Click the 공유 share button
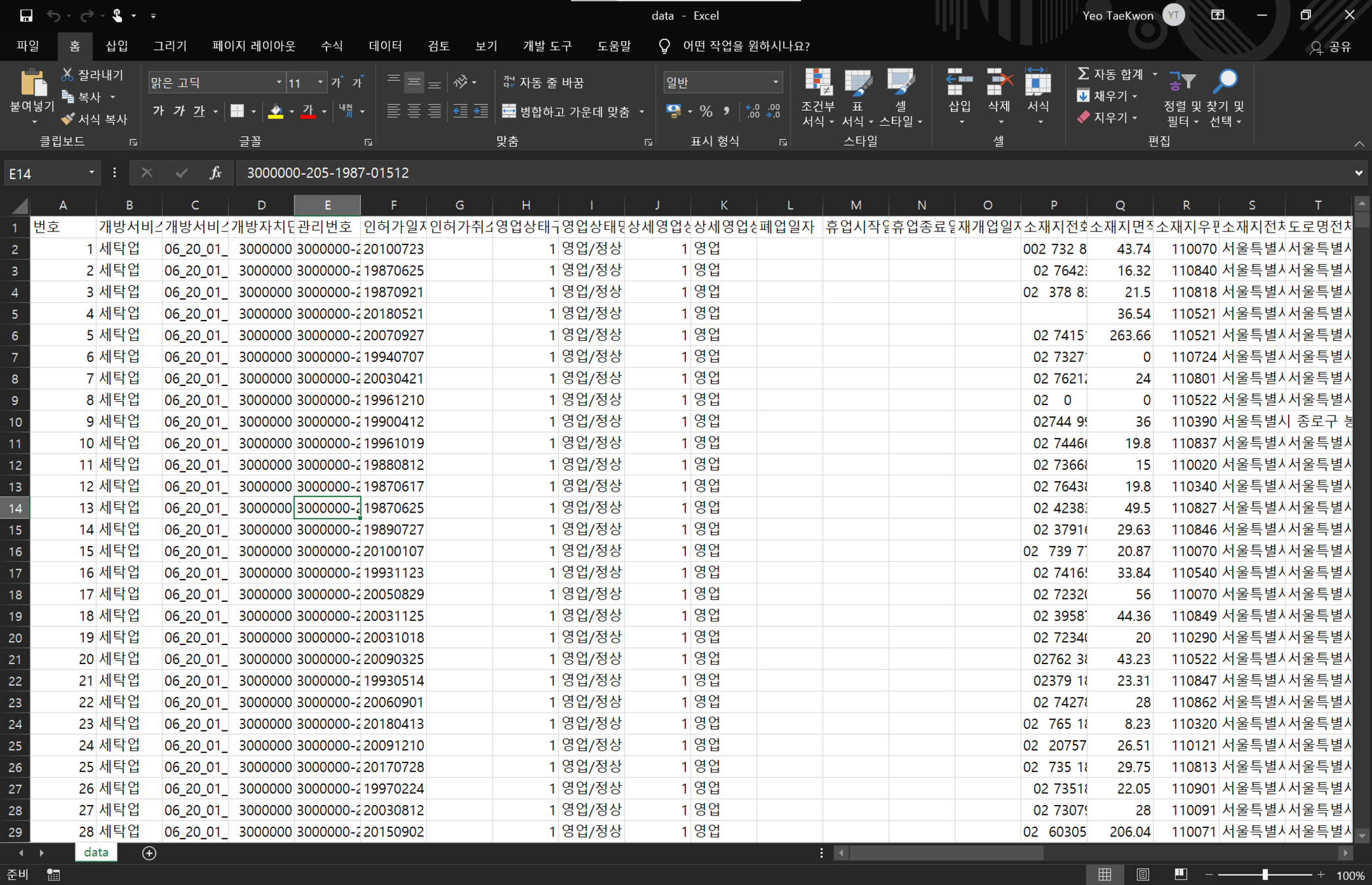1372x885 pixels. (1331, 47)
